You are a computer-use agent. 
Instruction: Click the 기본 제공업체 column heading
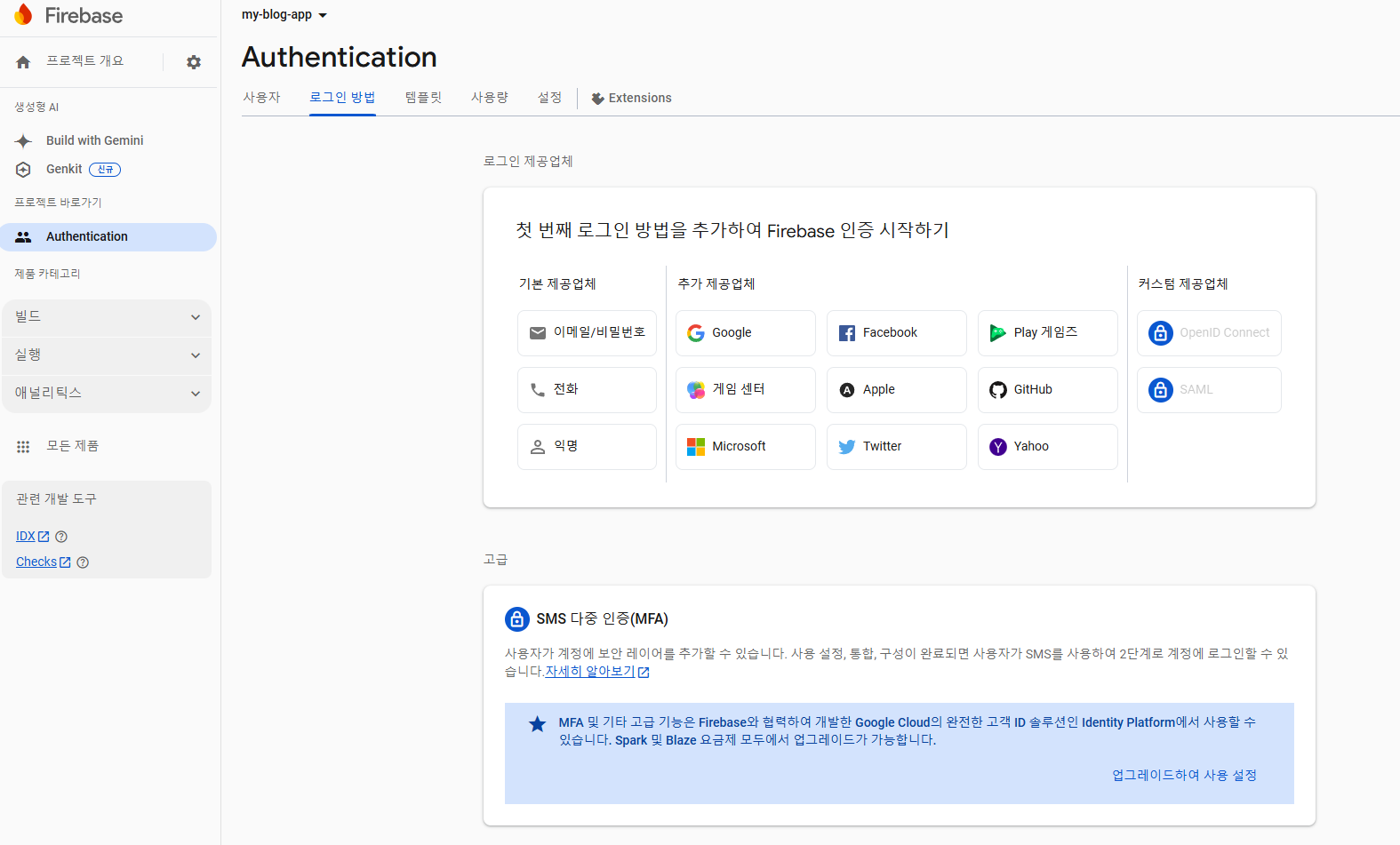click(x=557, y=284)
